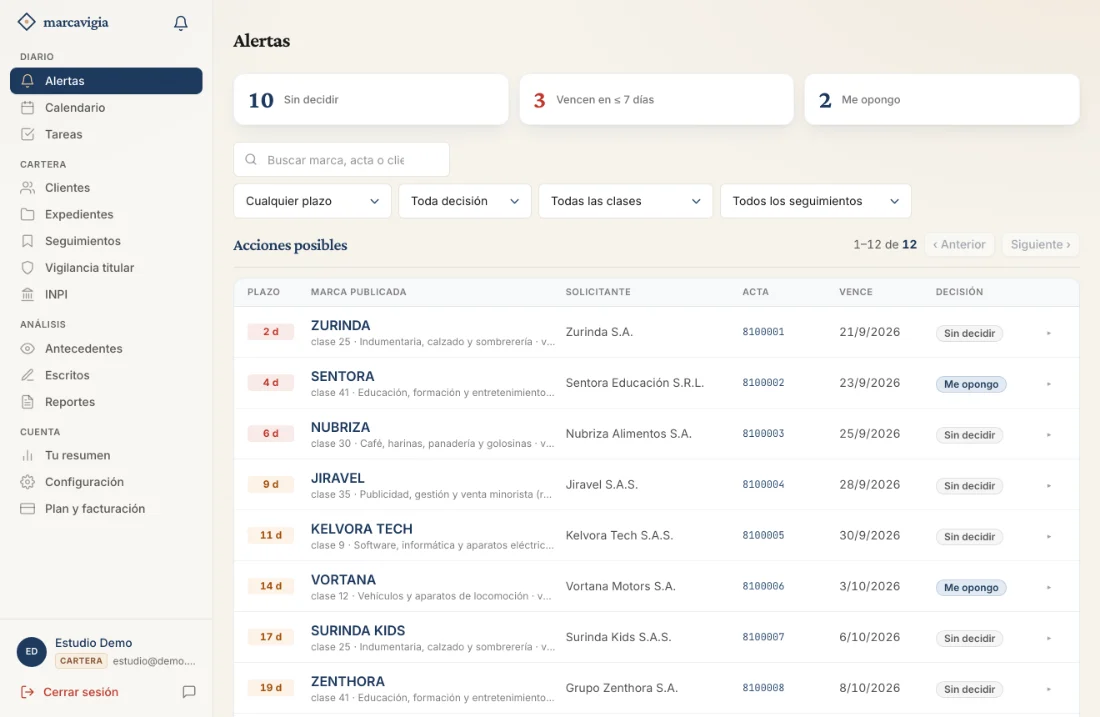Click the Antecedentes eye icon
This screenshot has width=1100, height=717.
(x=27, y=349)
